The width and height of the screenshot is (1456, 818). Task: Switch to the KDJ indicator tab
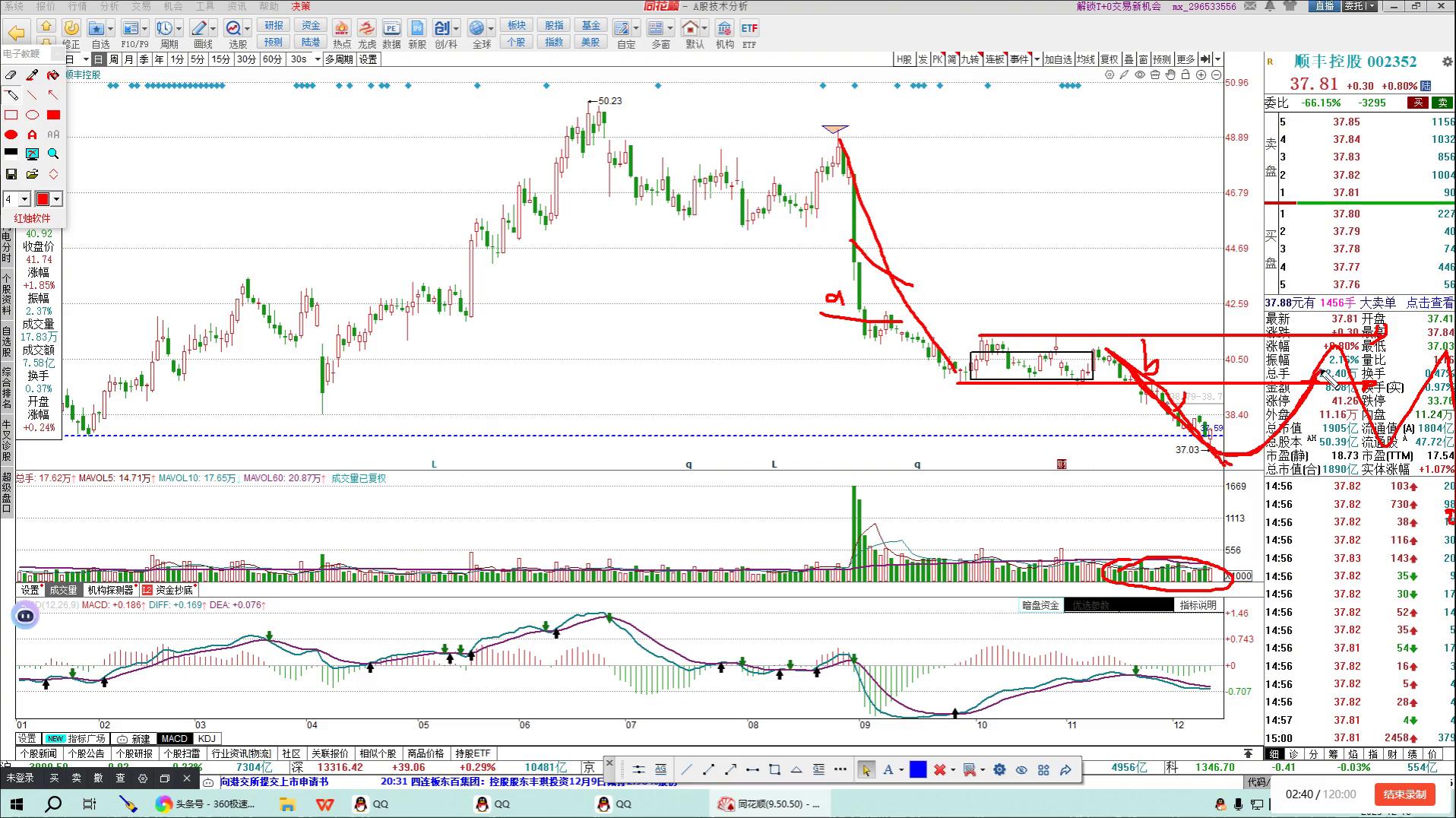pyautogui.click(x=206, y=738)
